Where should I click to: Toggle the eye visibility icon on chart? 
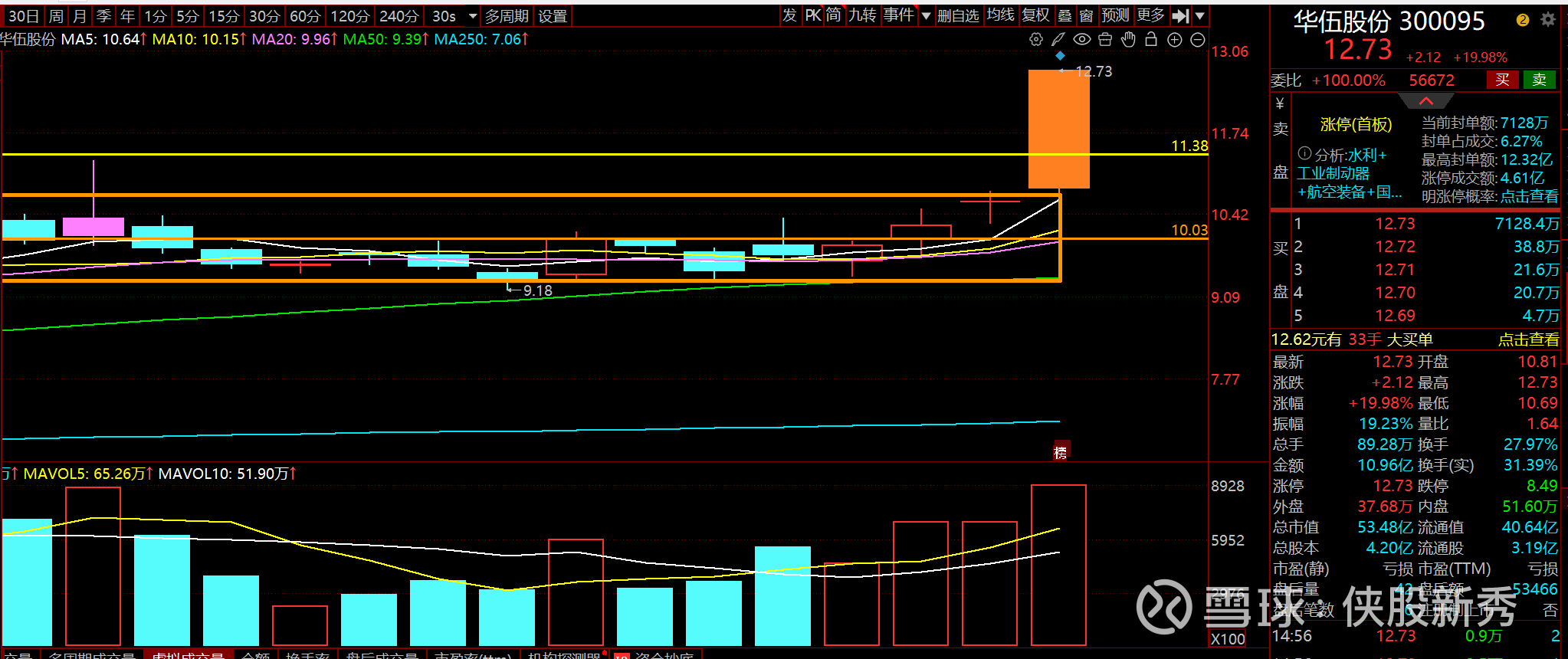coord(1081,39)
